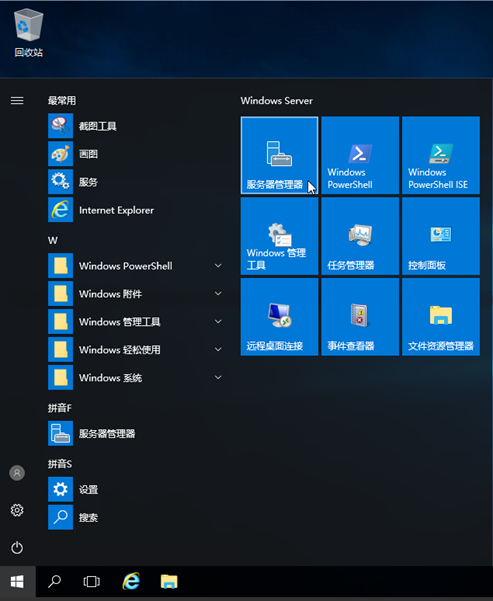Expand the Windows PowerShell folder chevron
The height and width of the screenshot is (601, 493).
218,266
